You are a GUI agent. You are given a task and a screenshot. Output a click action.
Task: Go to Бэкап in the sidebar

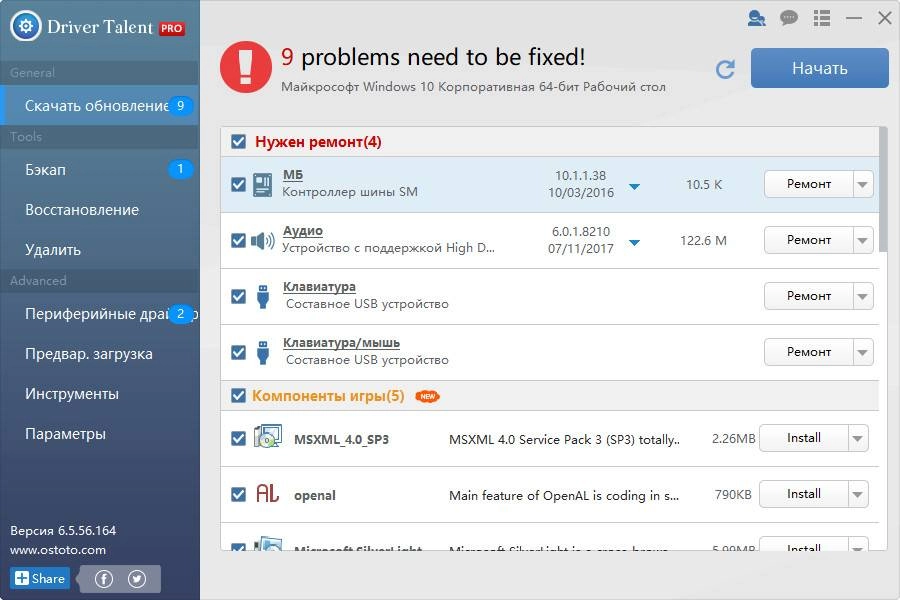coord(99,169)
